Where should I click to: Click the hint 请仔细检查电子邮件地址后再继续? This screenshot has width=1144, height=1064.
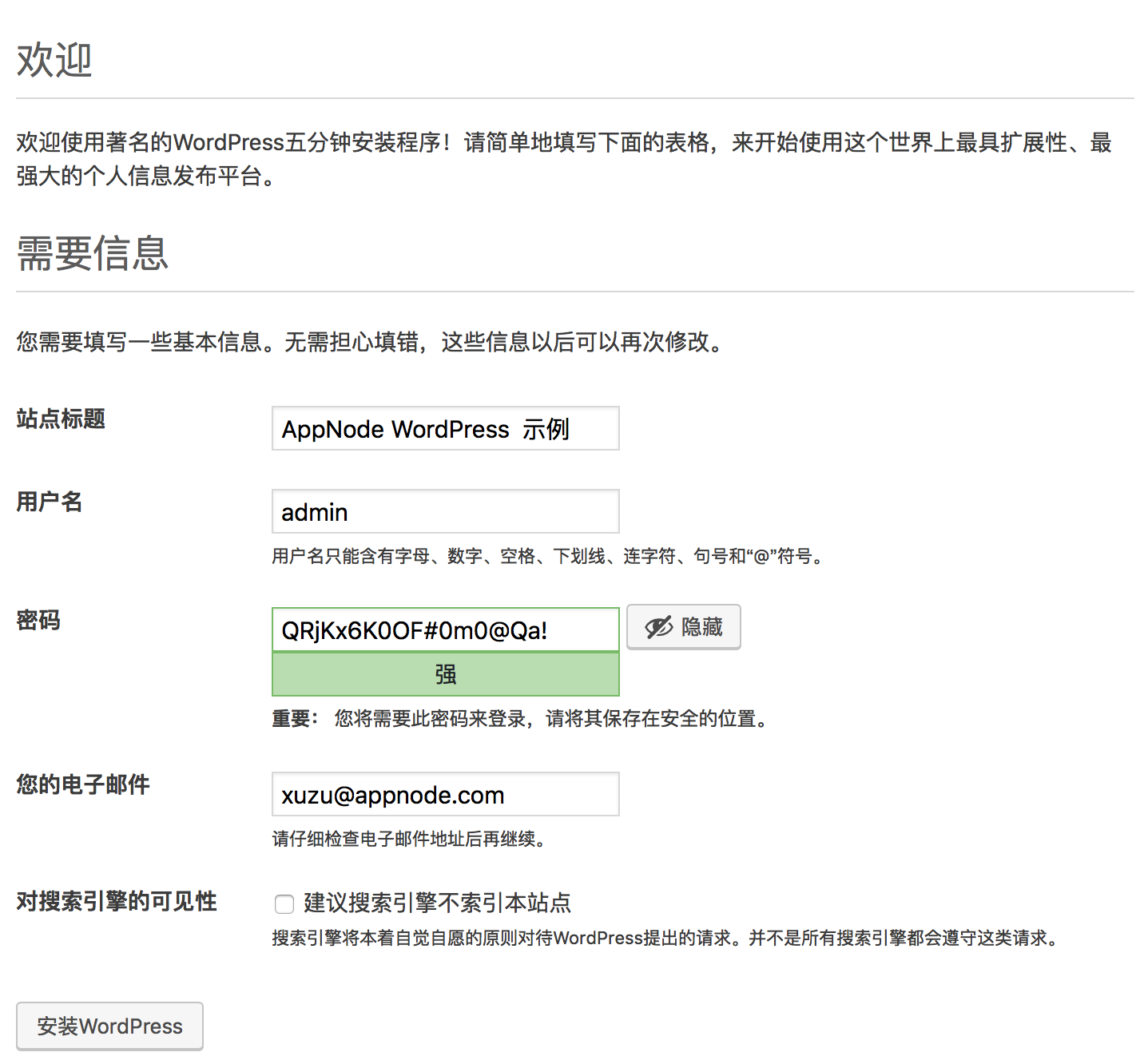pos(408,839)
